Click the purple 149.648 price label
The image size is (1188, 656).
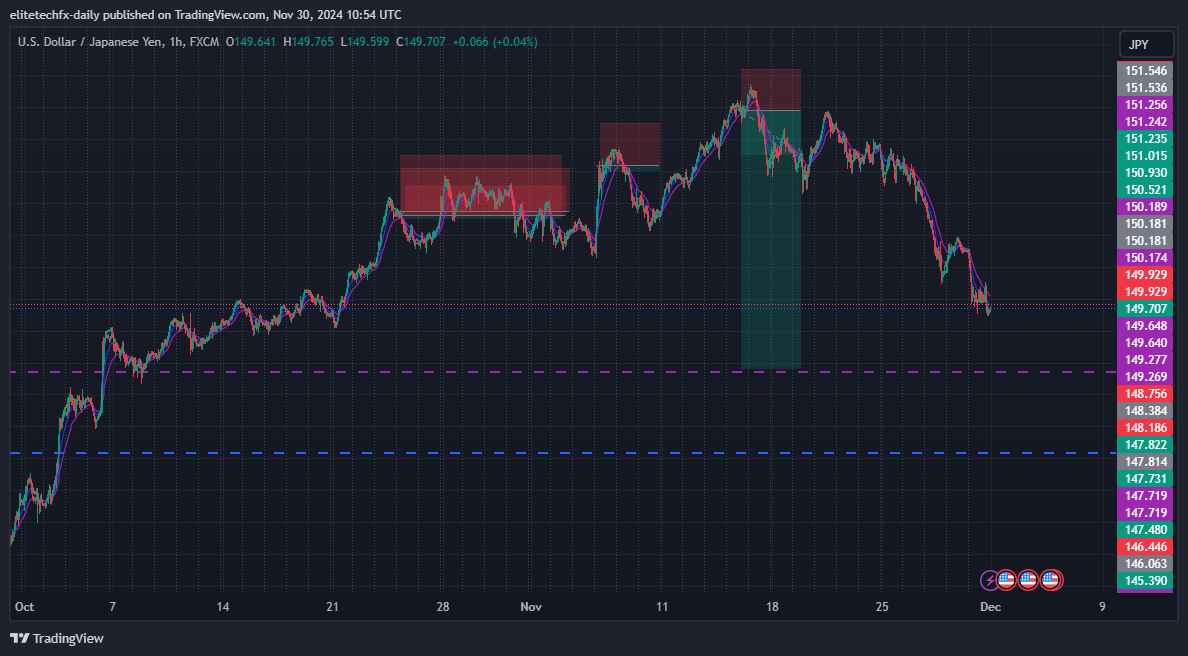[1145, 326]
